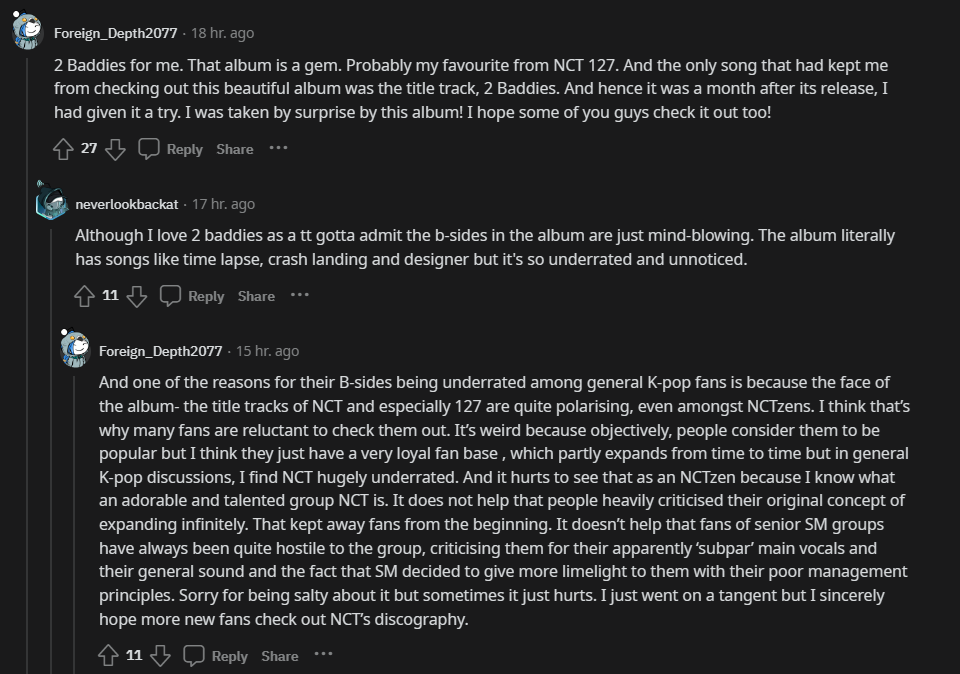Screen dimensions: 960x674
Task: Click Foreign_Depth2077 avatar on top comment
Action: pyautogui.click(x=27, y=32)
